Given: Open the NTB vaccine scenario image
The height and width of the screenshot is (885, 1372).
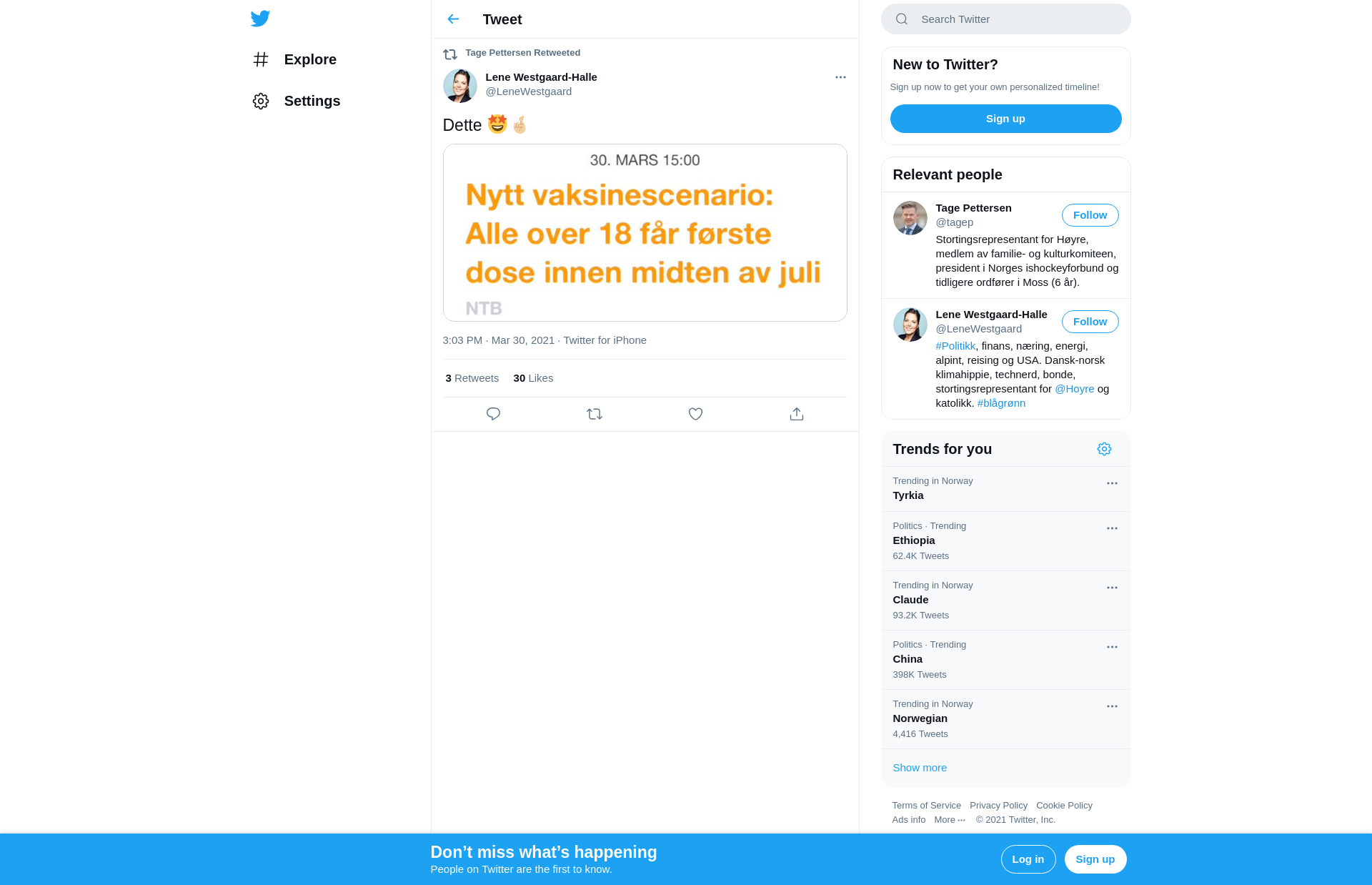Looking at the screenshot, I should 645,232.
